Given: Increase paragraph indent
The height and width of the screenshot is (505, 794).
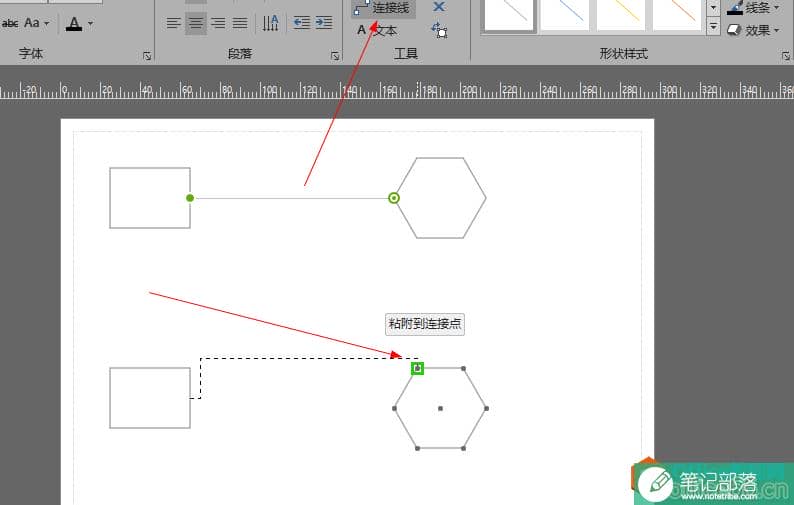Looking at the screenshot, I should click(x=324, y=23).
